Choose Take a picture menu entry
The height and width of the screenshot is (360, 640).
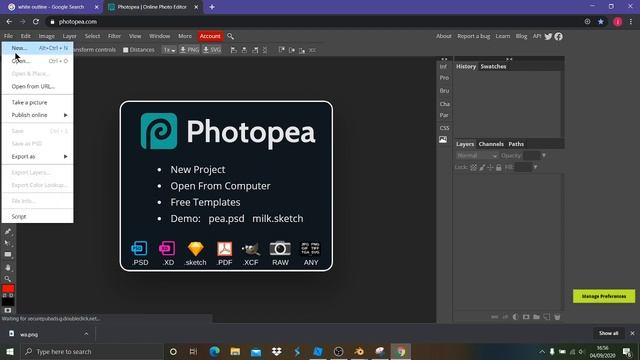click(38, 102)
